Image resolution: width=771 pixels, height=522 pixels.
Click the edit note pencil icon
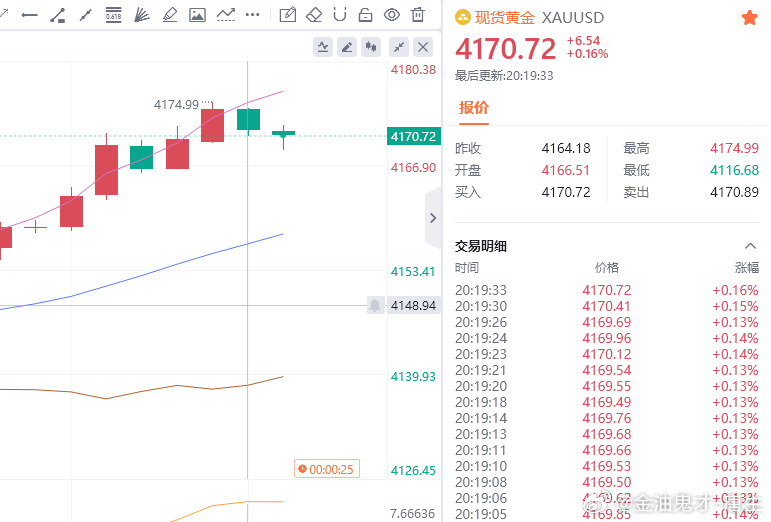(x=288, y=15)
